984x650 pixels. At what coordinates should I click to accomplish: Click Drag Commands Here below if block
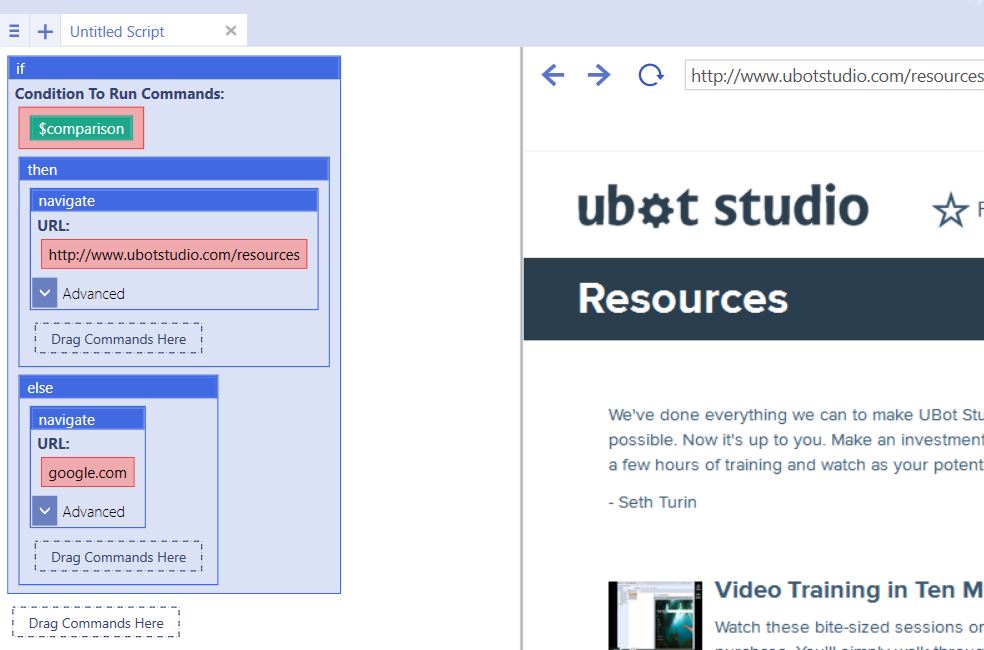[x=96, y=623]
